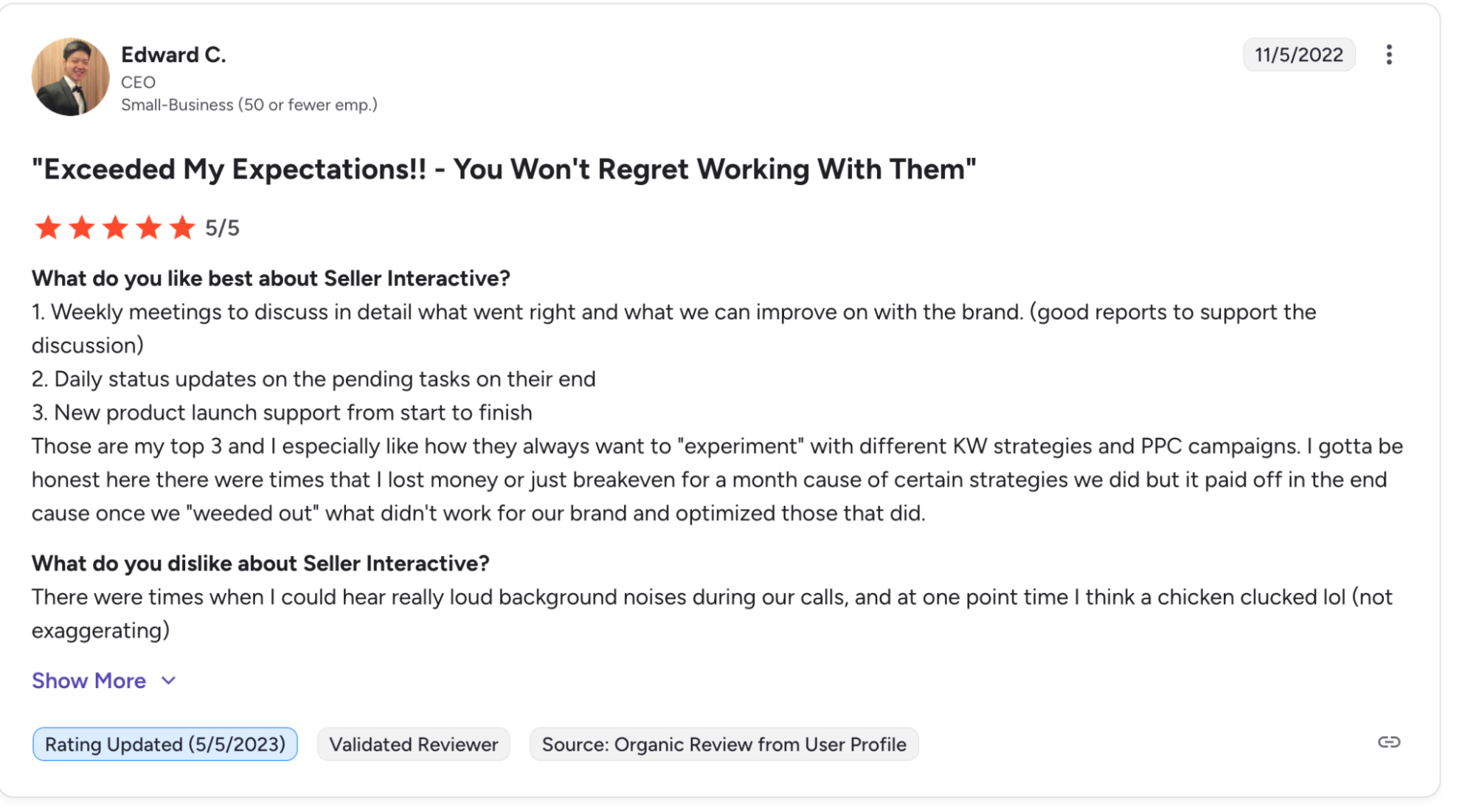Click the second rating star
The image size is (1476, 812).
click(x=82, y=228)
